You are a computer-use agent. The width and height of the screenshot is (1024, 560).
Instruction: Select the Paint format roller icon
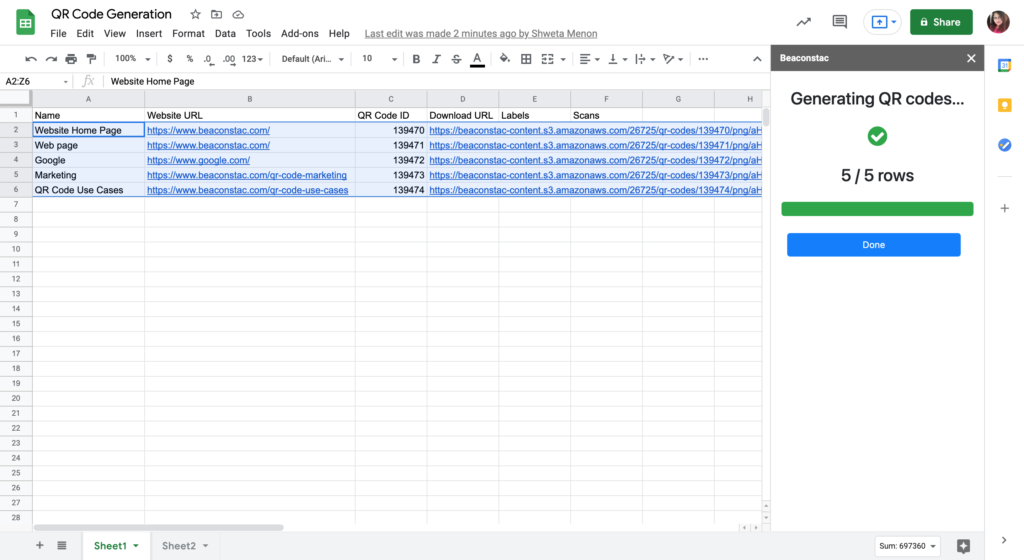(91, 59)
